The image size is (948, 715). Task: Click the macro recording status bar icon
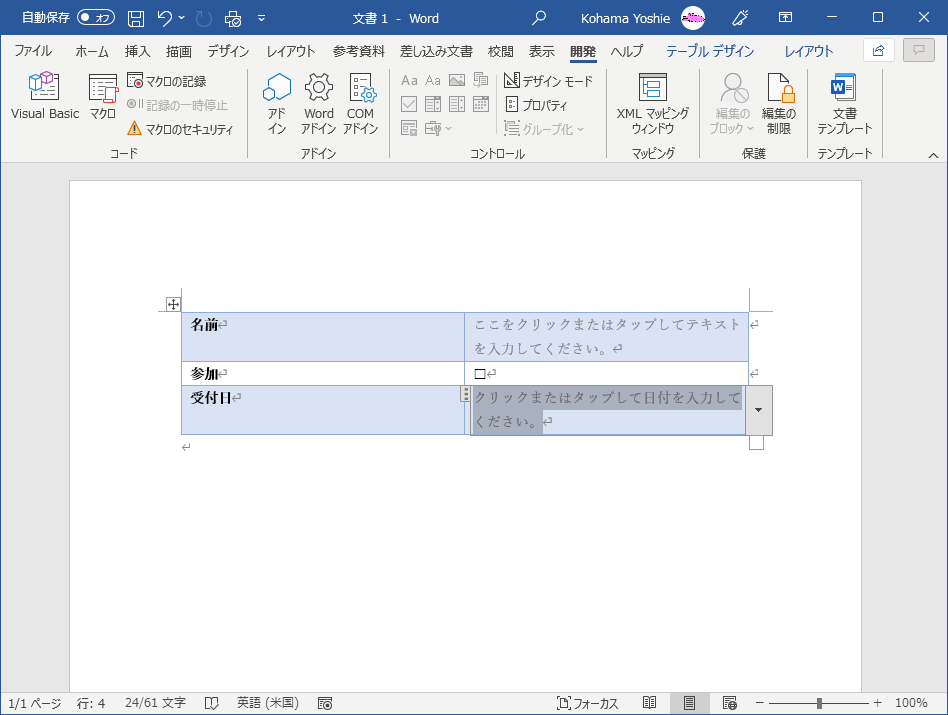click(325, 703)
